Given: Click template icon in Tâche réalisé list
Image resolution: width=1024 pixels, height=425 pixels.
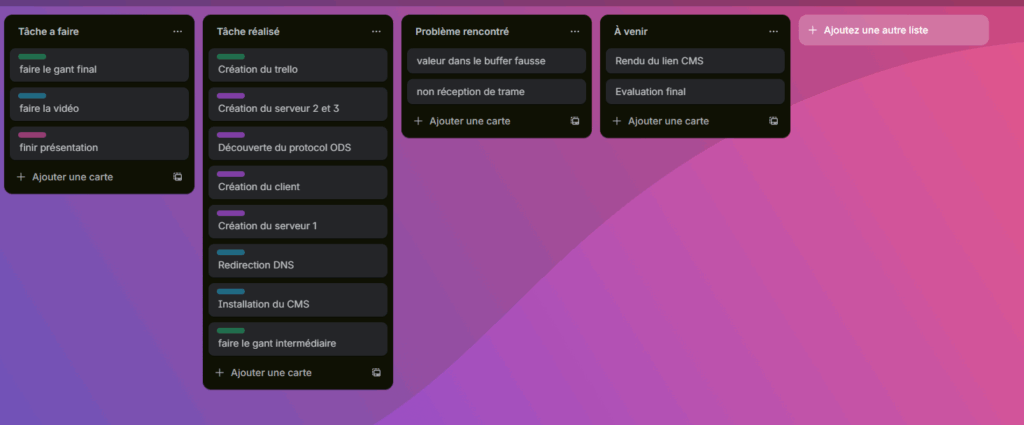Looking at the screenshot, I should click(x=376, y=373).
